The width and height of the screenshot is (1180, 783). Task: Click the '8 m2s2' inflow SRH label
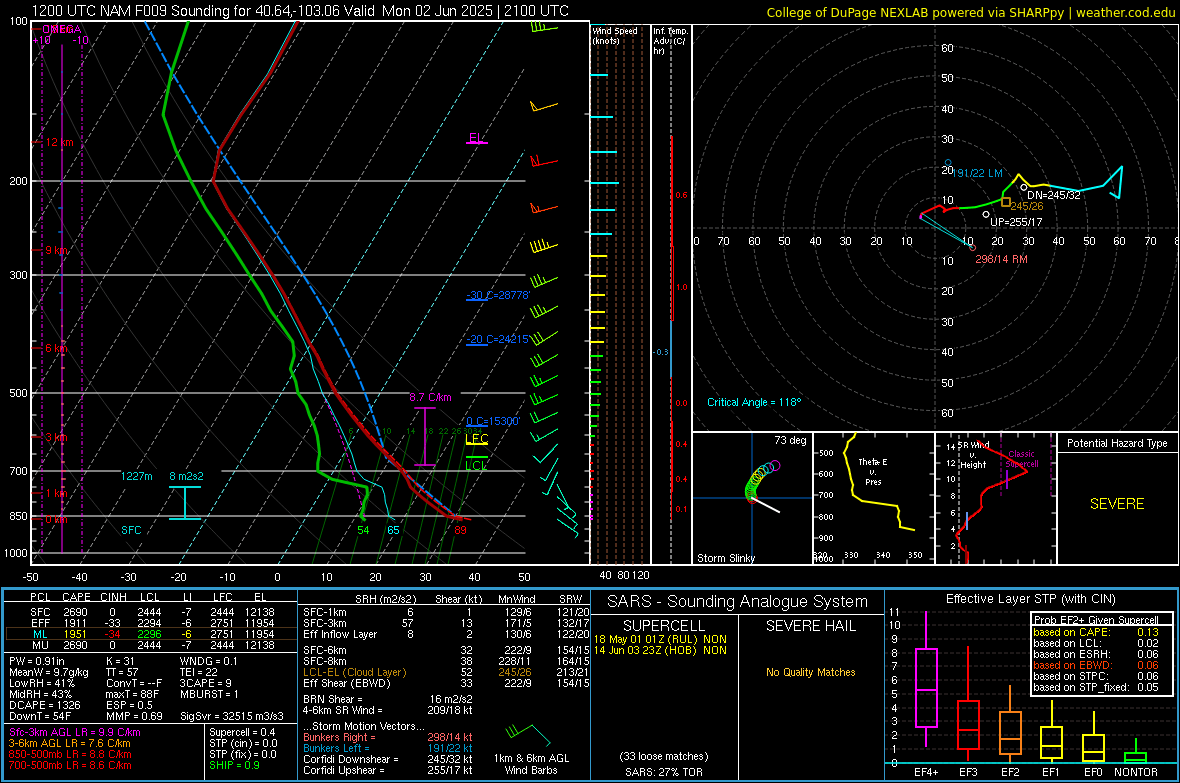[x=186, y=476]
